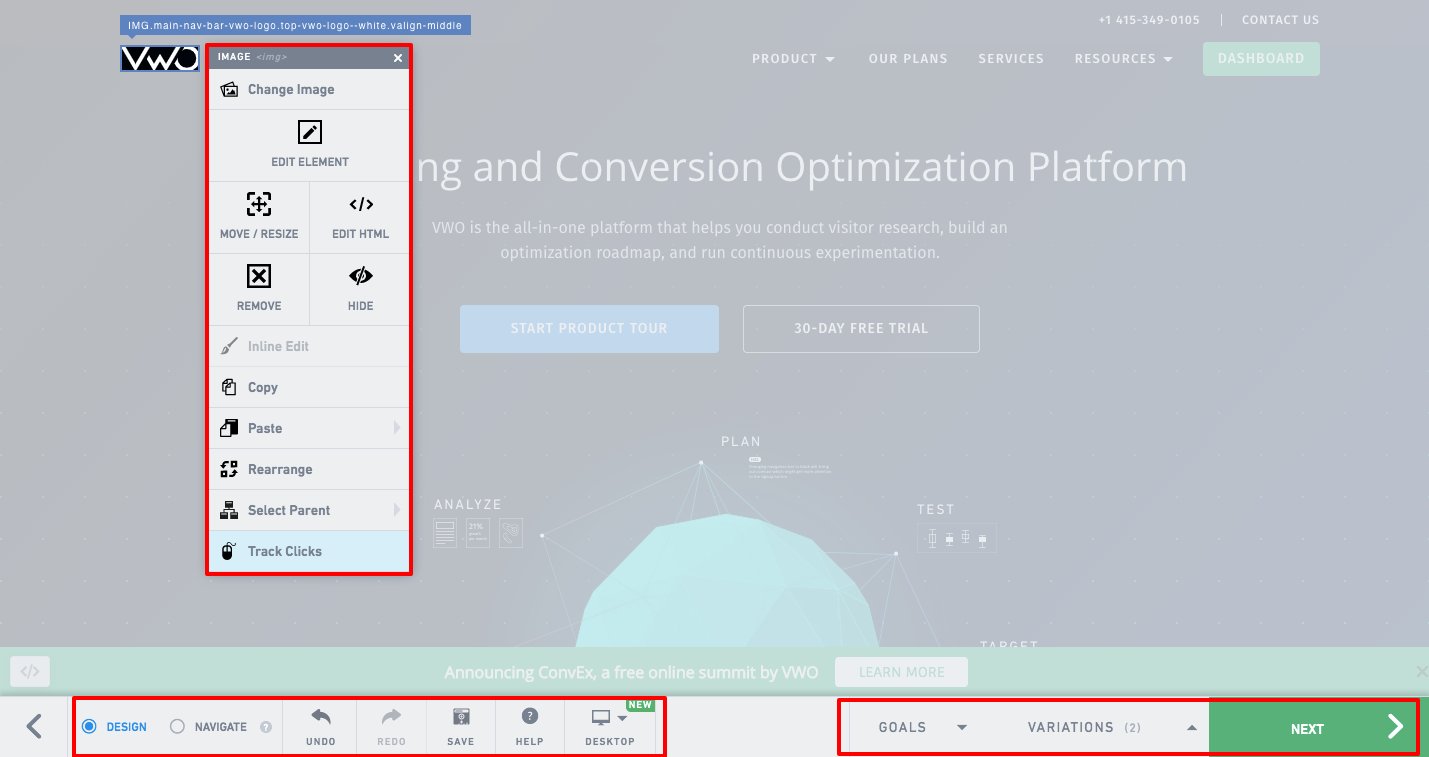Undo the last change

click(x=321, y=727)
